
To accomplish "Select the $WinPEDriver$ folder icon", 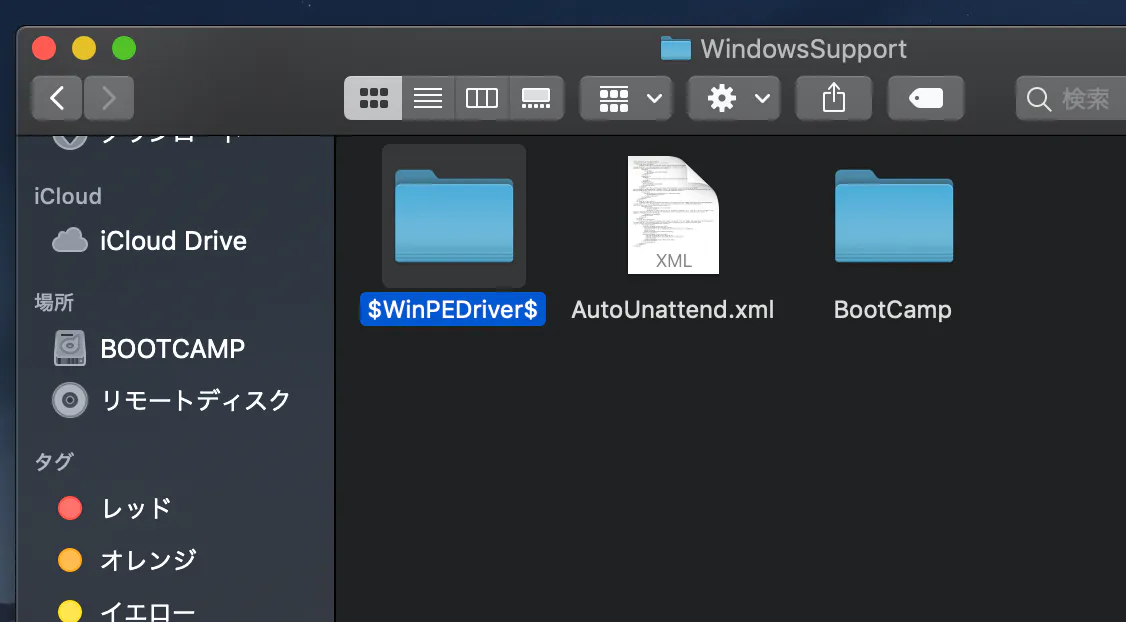I will pos(454,215).
